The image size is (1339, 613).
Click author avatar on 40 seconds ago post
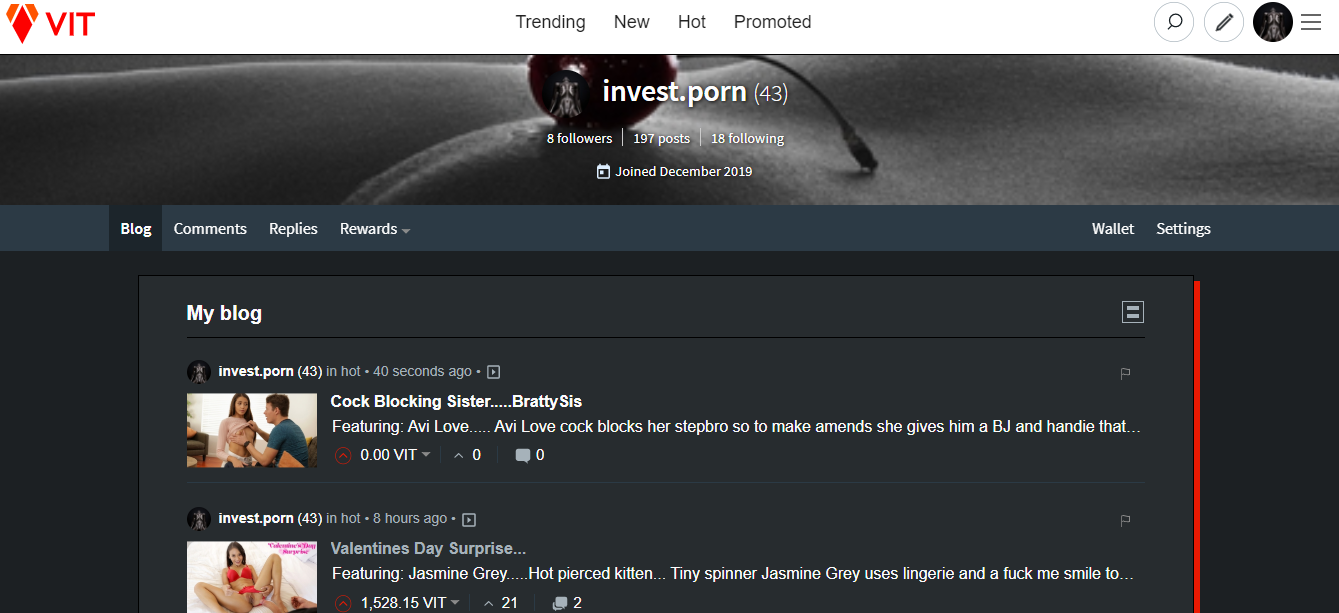[x=199, y=372]
